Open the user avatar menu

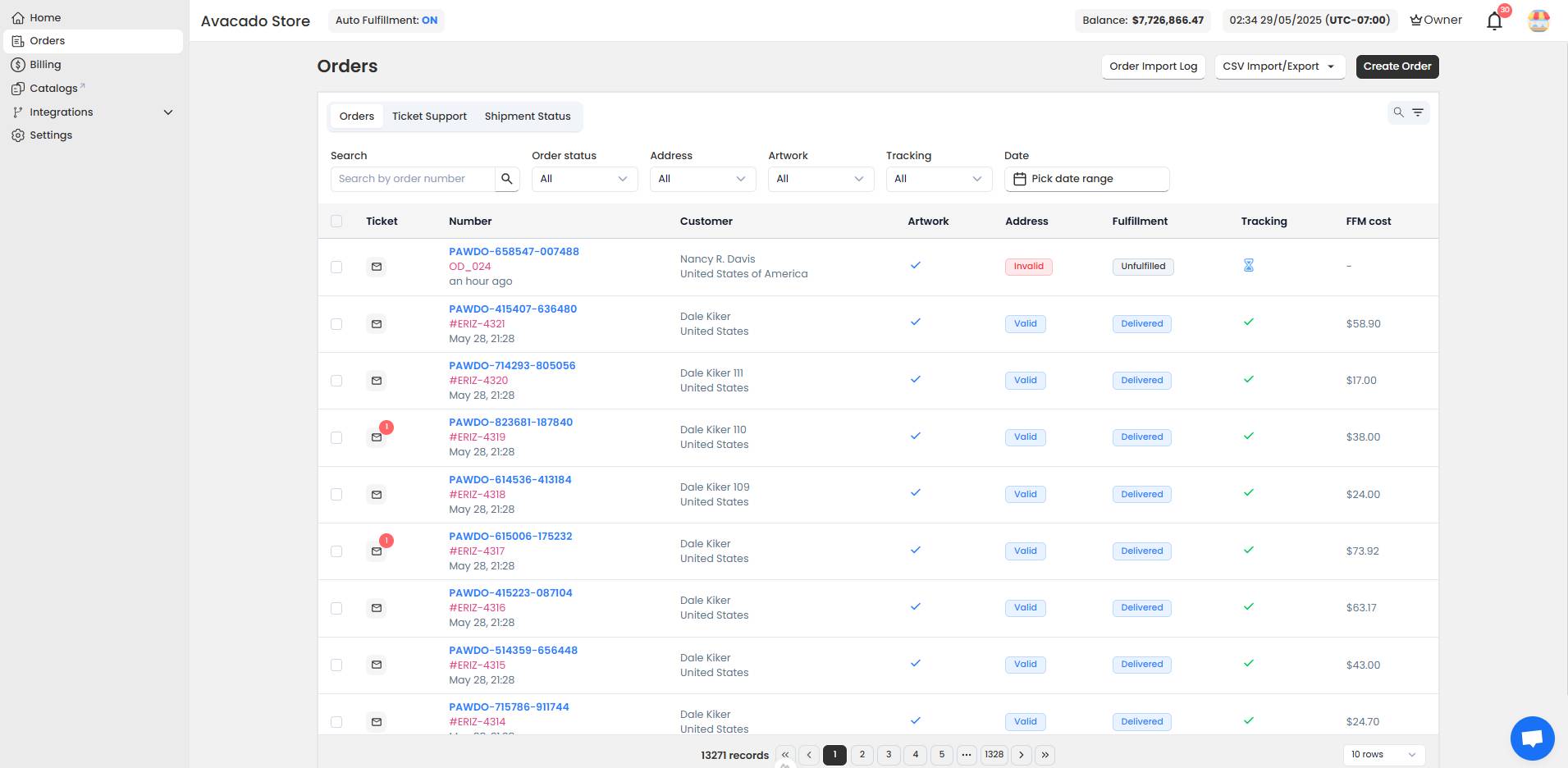tap(1538, 21)
